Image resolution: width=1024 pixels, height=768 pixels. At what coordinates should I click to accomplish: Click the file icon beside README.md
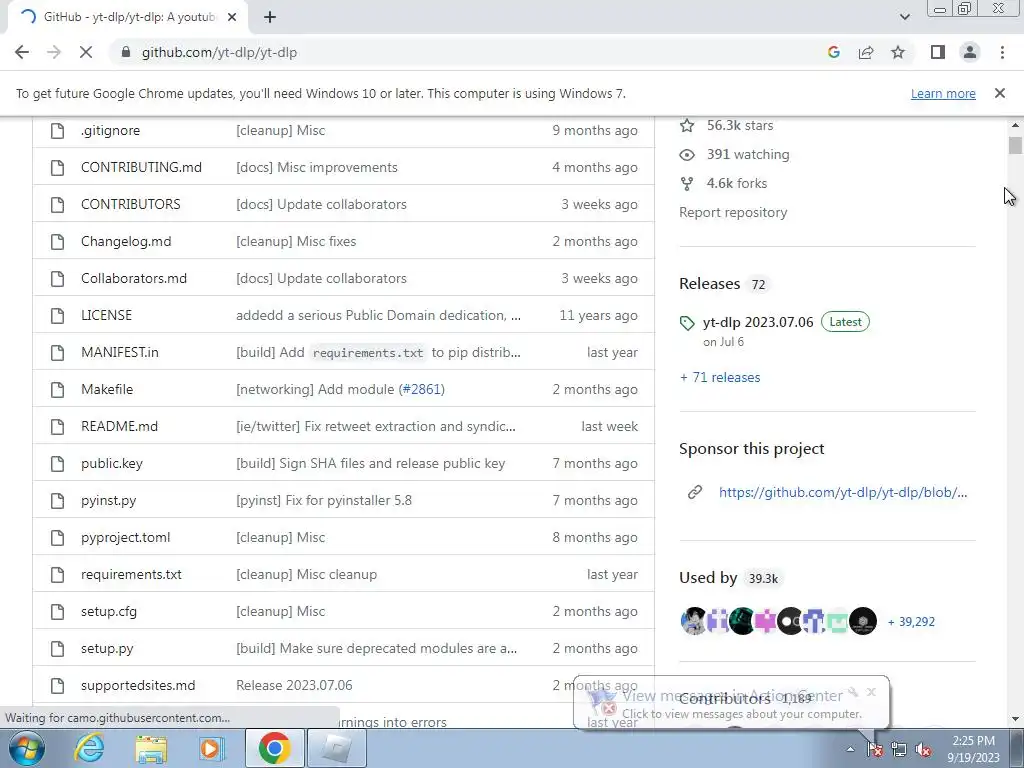[57, 426]
